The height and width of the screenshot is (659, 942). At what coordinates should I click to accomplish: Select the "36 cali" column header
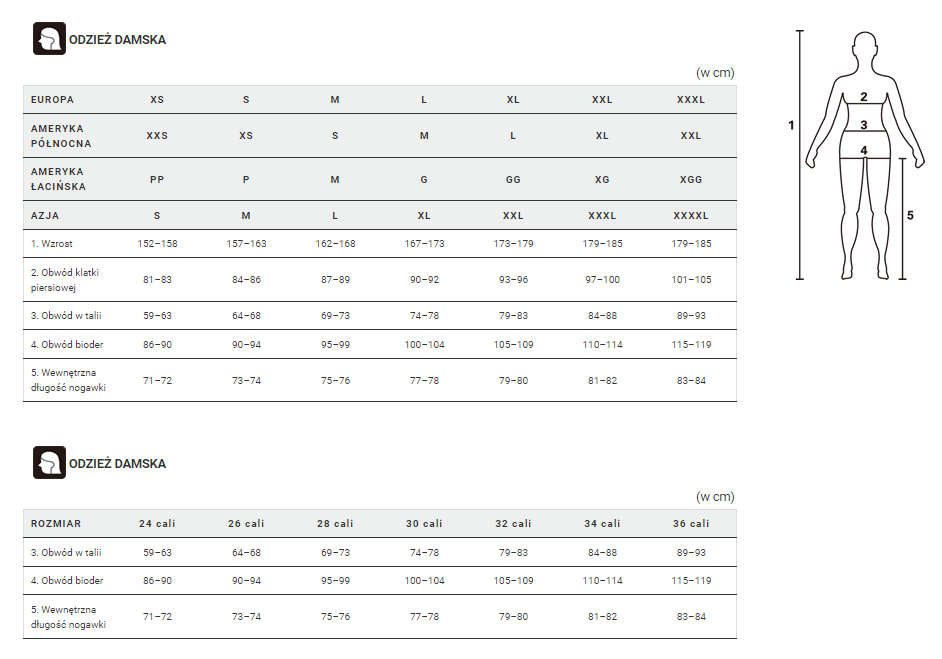[x=691, y=524]
